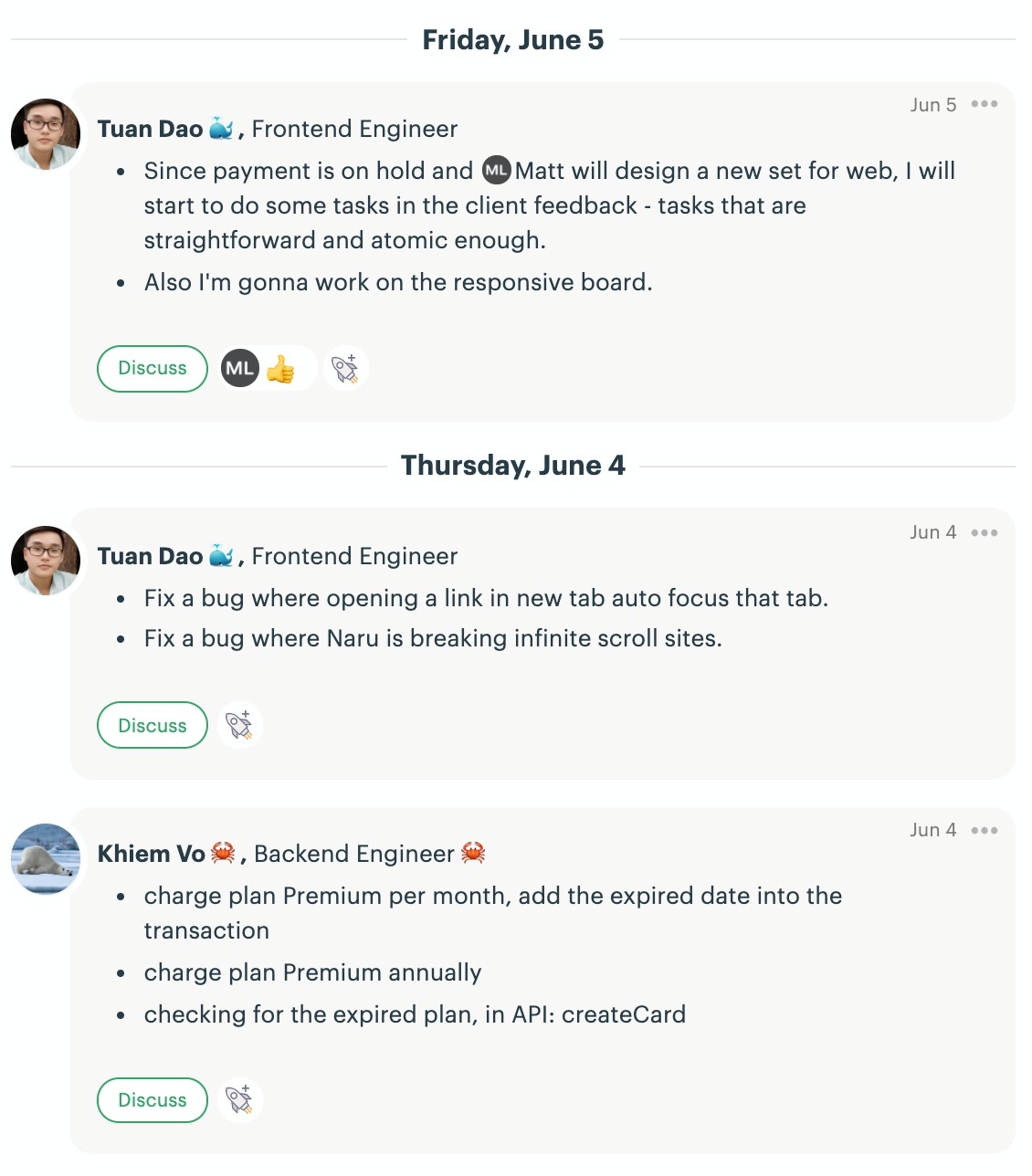Image resolution: width=1032 pixels, height=1176 pixels.
Task: Click the Jun 5 timestamp link
Action: click(x=933, y=105)
